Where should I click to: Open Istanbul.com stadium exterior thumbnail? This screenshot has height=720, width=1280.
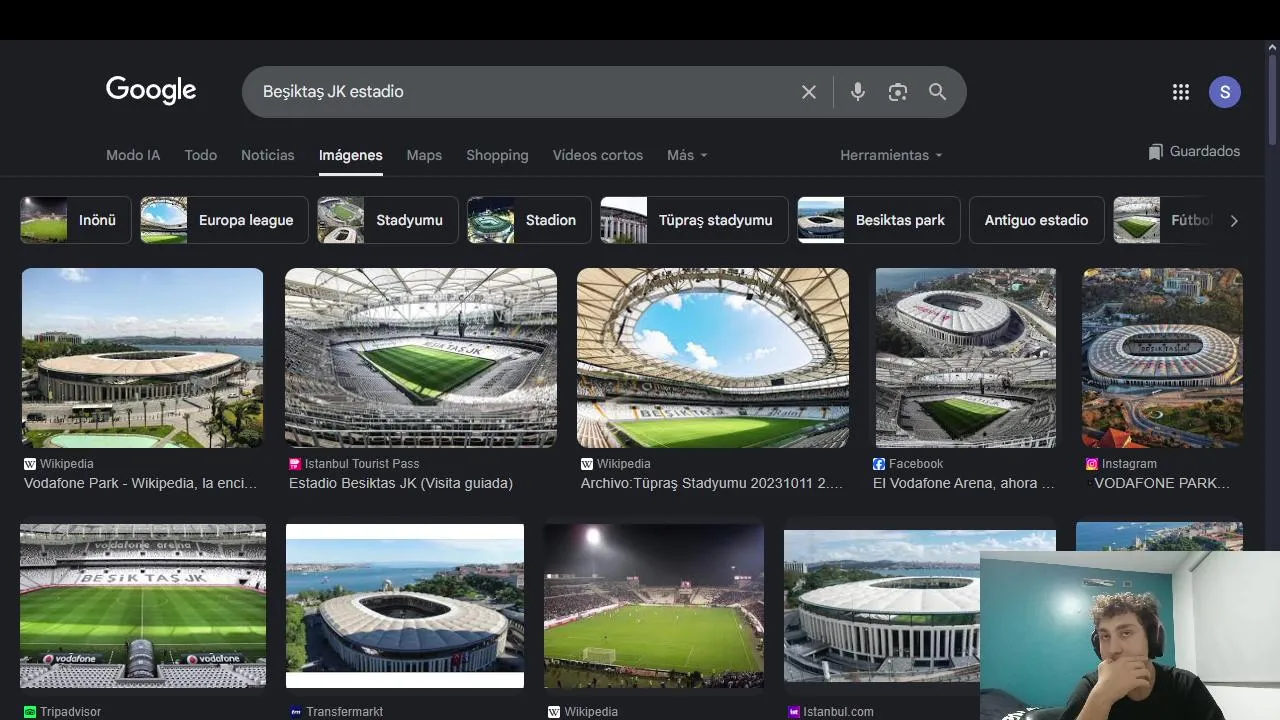882,606
